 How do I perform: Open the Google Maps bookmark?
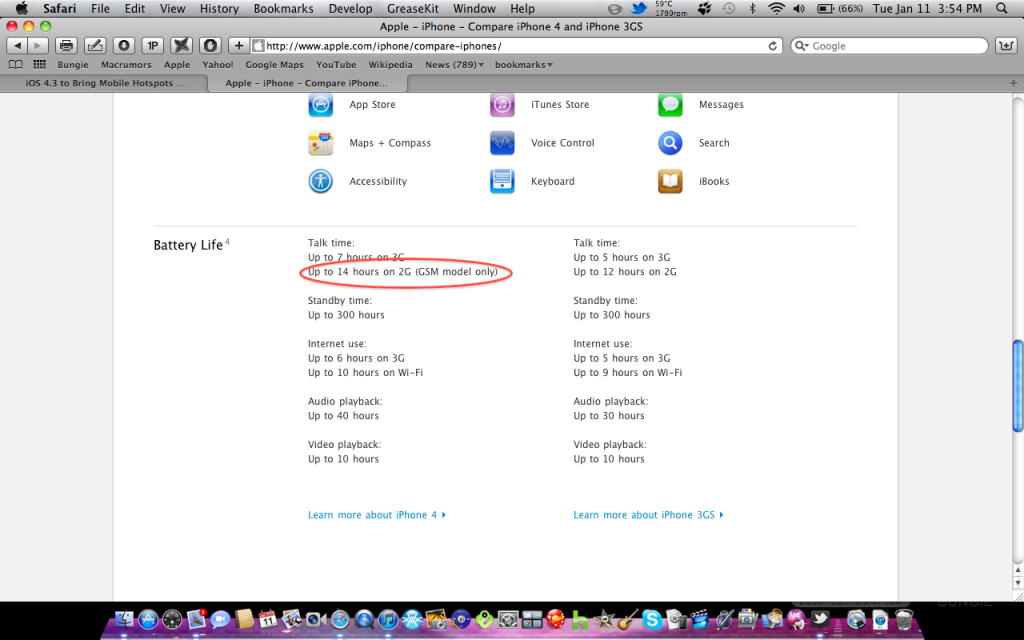pyautogui.click(x=274, y=65)
